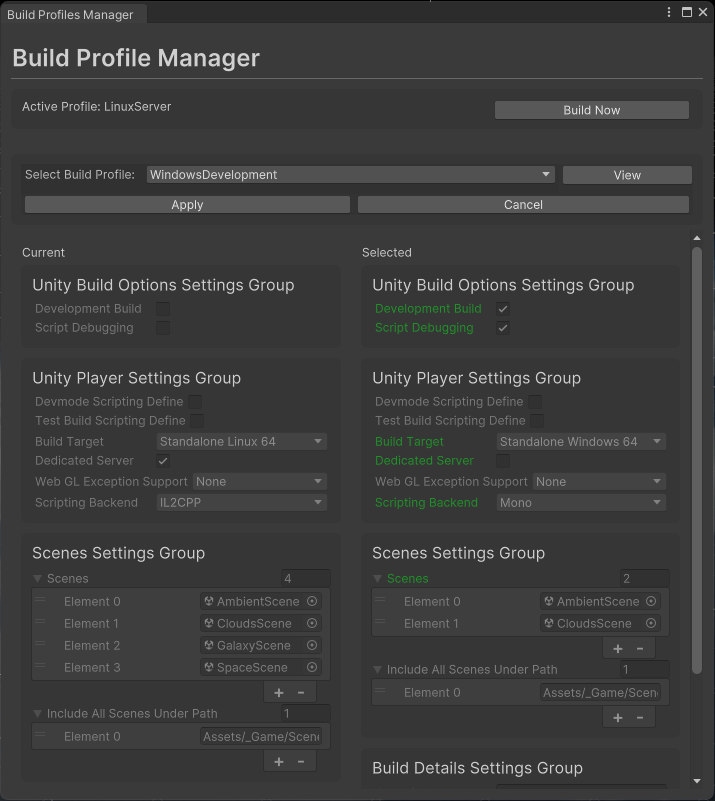Select the Build Profiles Manager tab

pyautogui.click(x=70, y=15)
